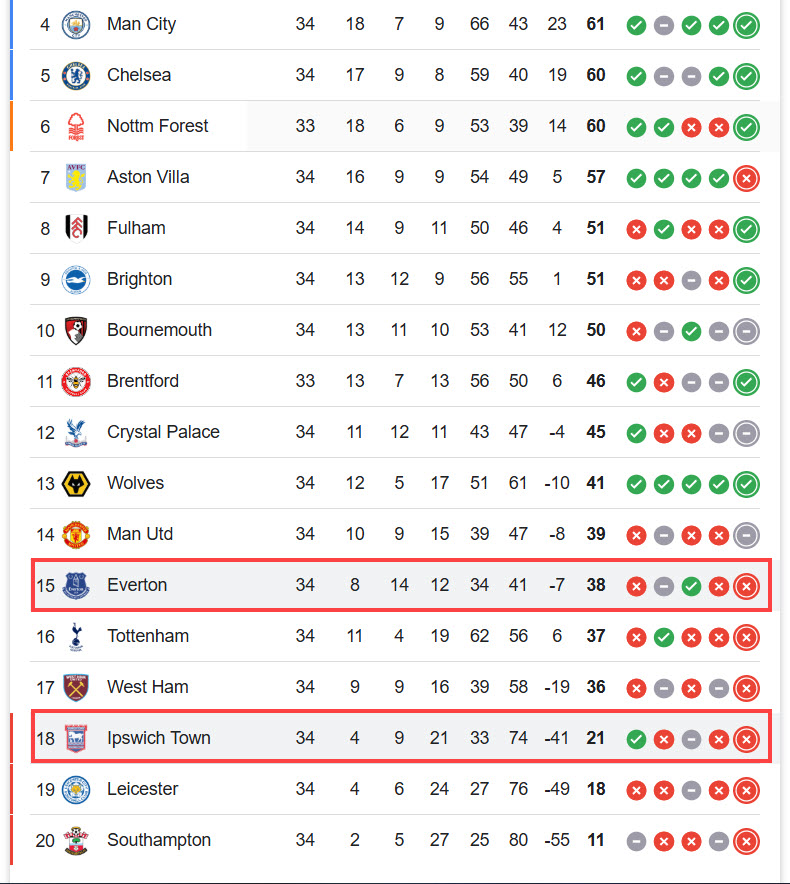Viewport: 790px width, 884px height.
Task: Open the Brighton team link
Action: point(140,279)
